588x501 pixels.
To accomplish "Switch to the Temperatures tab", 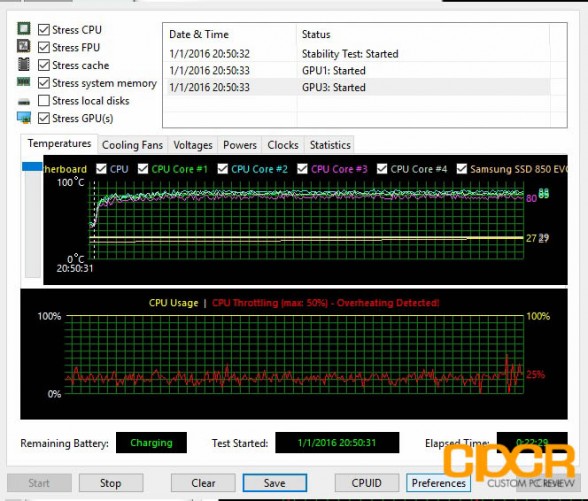I will [x=59, y=144].
